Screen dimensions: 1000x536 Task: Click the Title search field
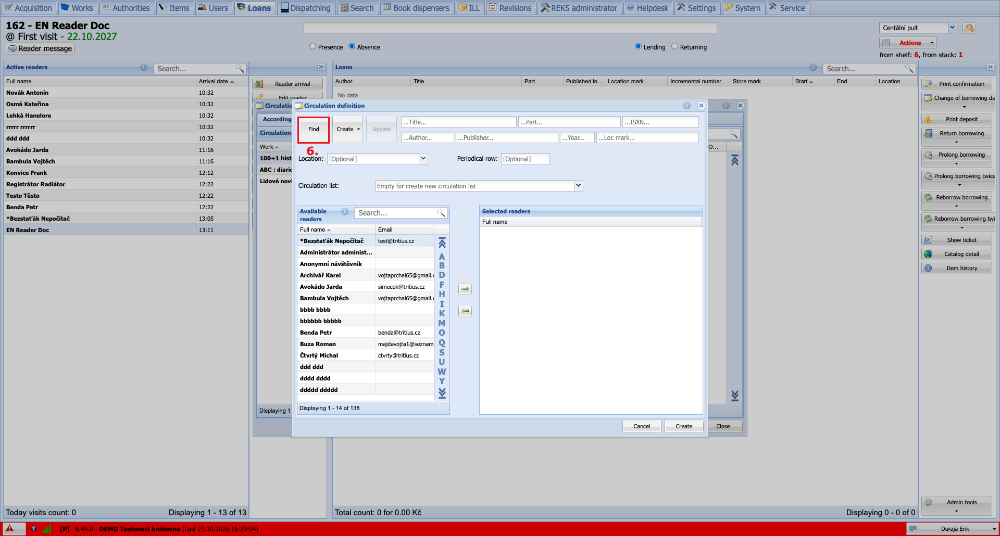[x=459, y=122]
